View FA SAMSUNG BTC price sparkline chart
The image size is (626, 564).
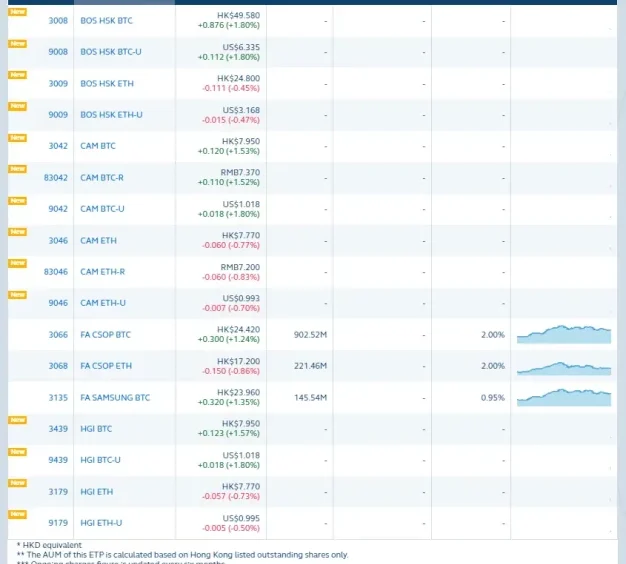point(564,398)
